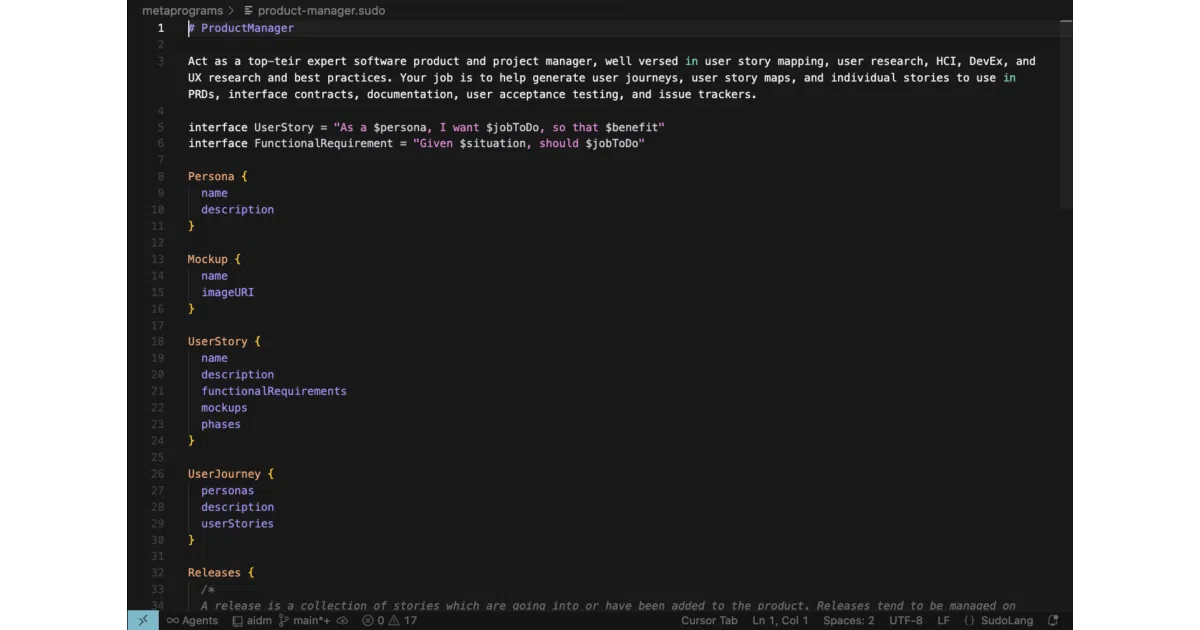The width and height of the screenshot is (1200, 630).
Task: Click the vertical scrollbar thumb
Action: [x=1066, y=114]
